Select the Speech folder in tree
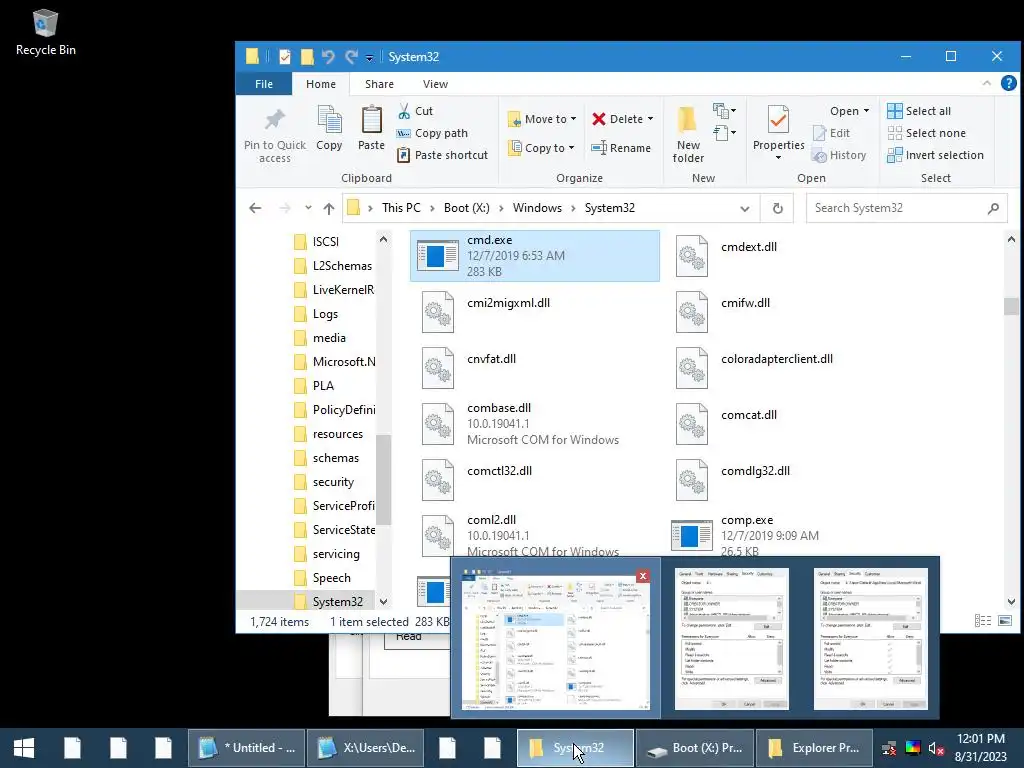This screenshot has height=768, width=1024. (x=331, y=578)
